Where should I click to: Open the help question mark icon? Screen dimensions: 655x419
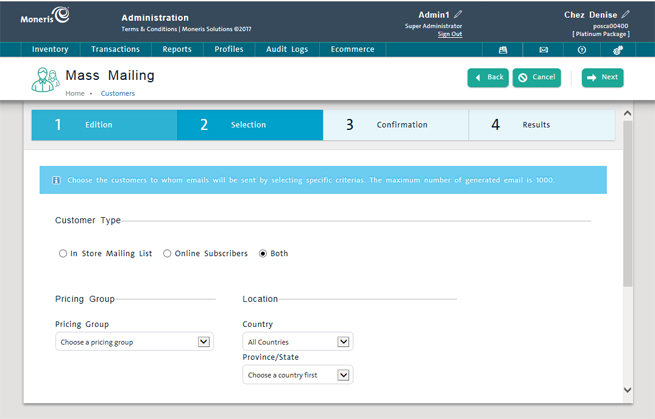582,49
